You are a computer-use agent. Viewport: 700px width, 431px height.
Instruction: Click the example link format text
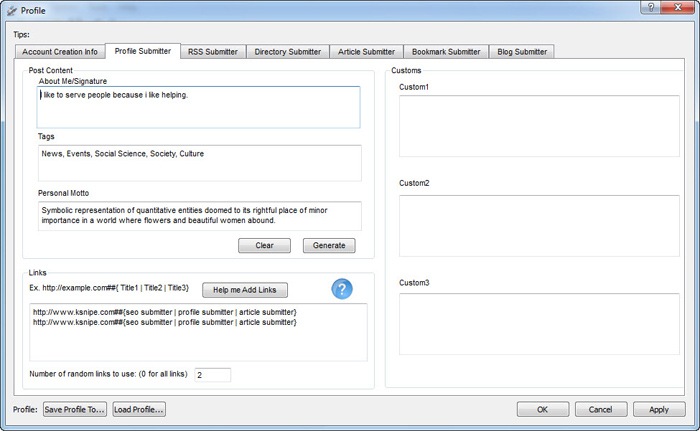click(109, 288)
